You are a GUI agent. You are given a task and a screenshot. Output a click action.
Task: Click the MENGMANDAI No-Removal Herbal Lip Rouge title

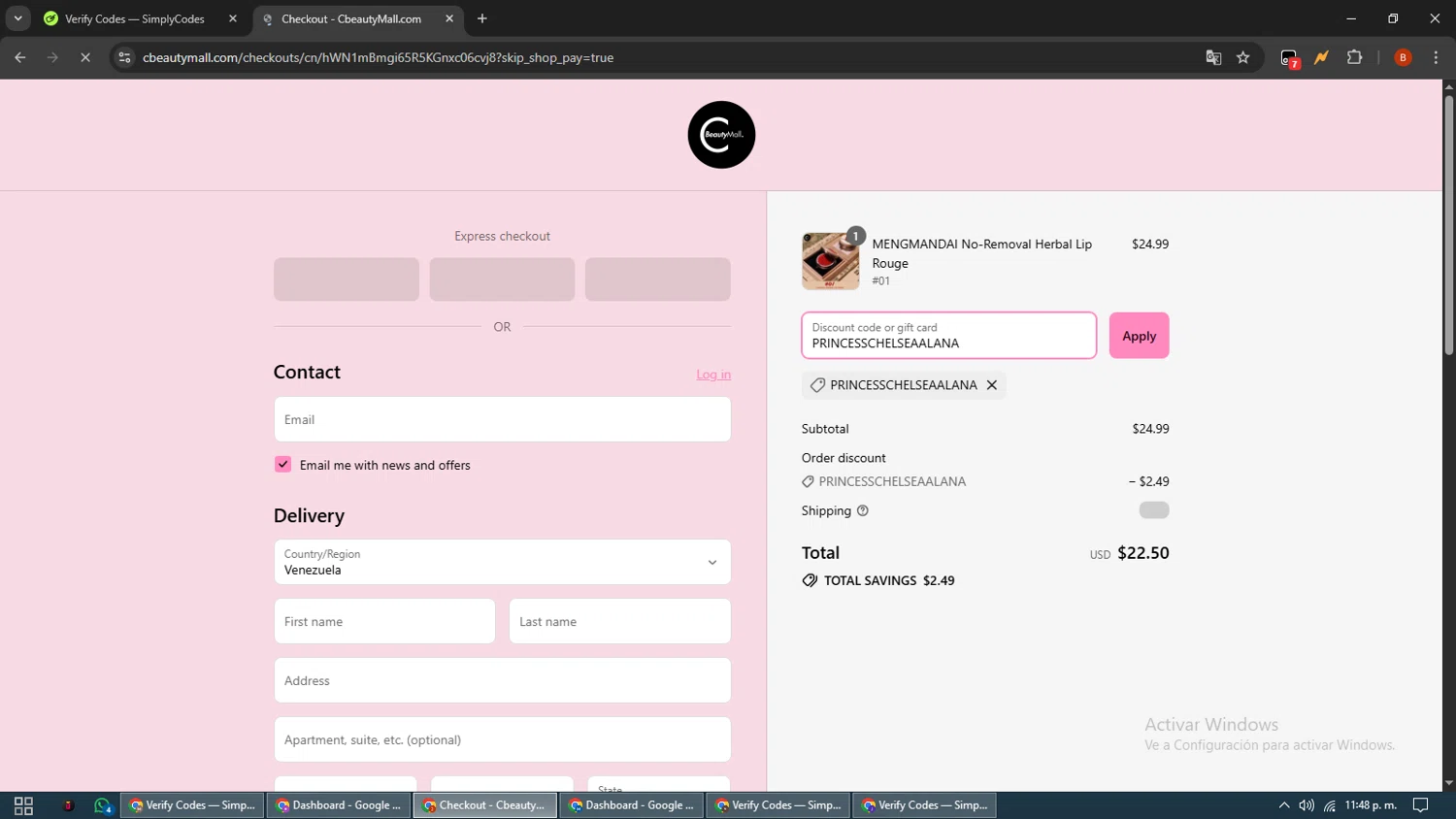coord(981,253)
